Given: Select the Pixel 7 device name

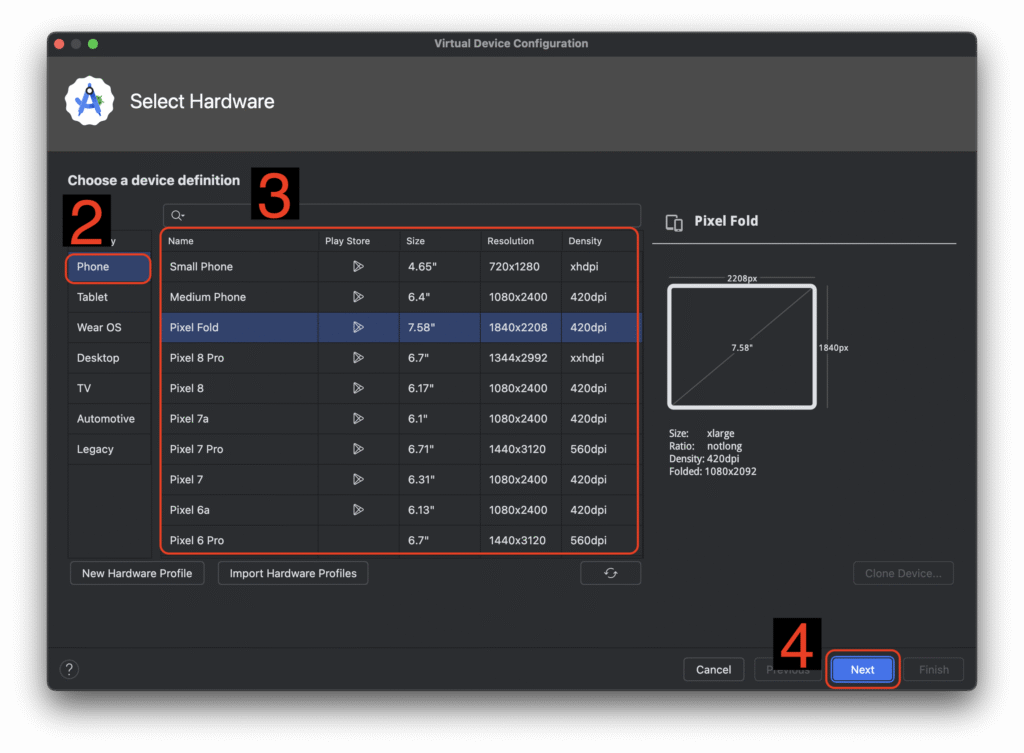Looking at the screenshot, I should pyautogui.click(x=186, y=479).
